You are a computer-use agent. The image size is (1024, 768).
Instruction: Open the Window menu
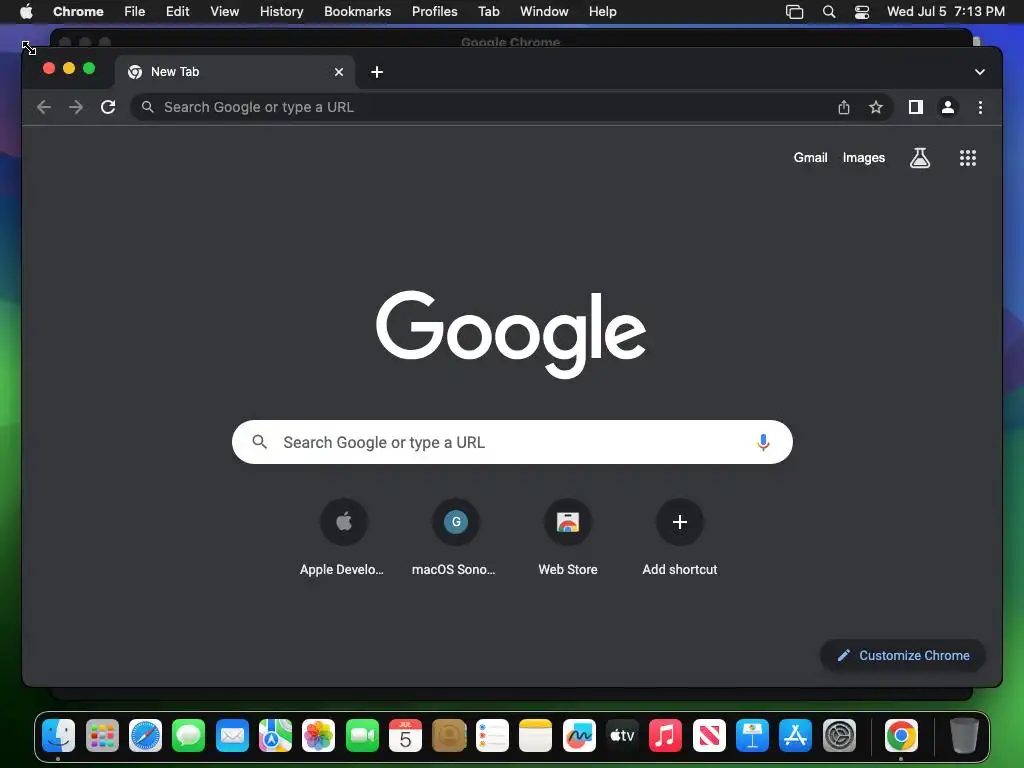[x=544, y=11]
